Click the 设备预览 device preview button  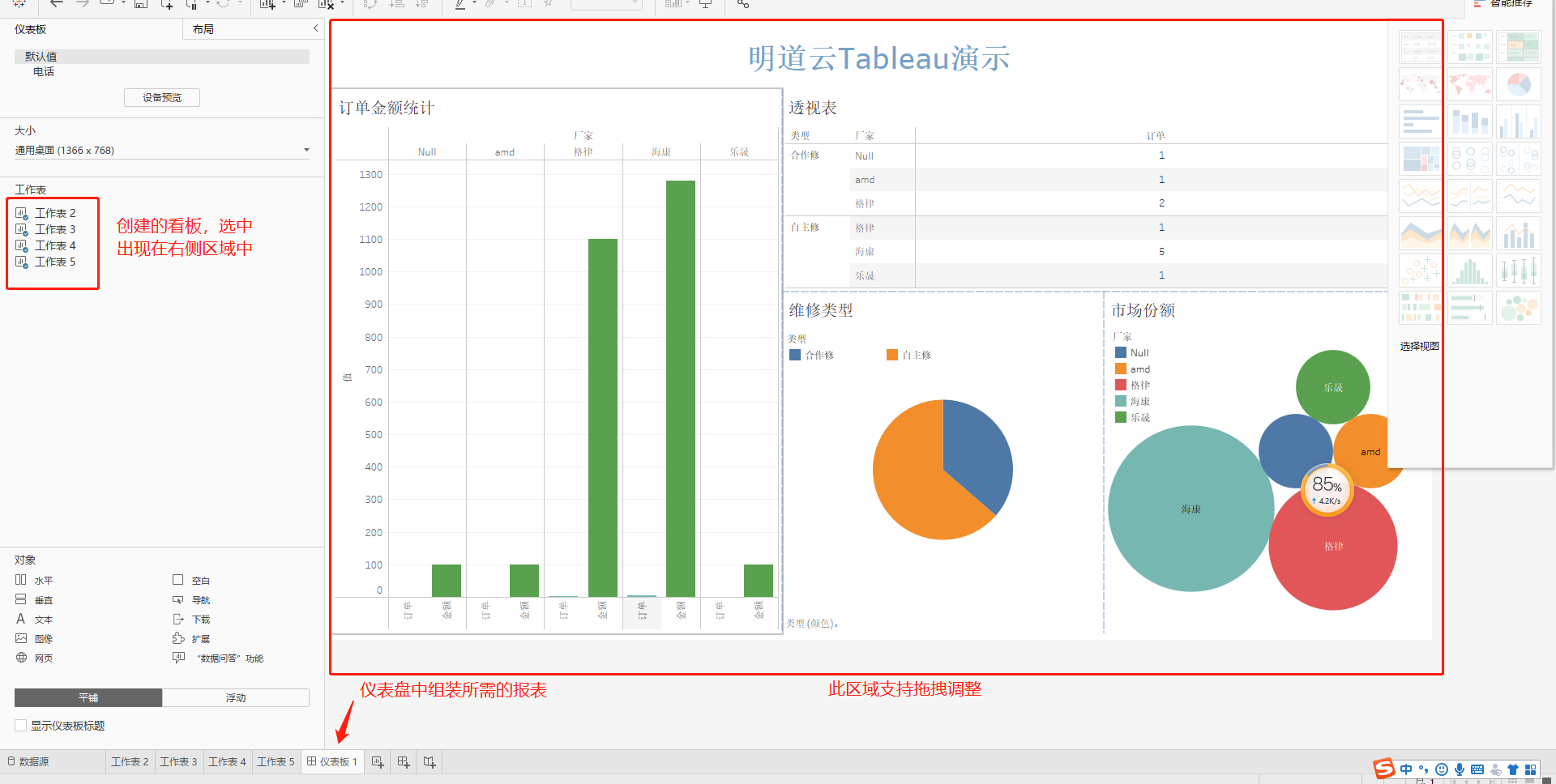[162, 98]
